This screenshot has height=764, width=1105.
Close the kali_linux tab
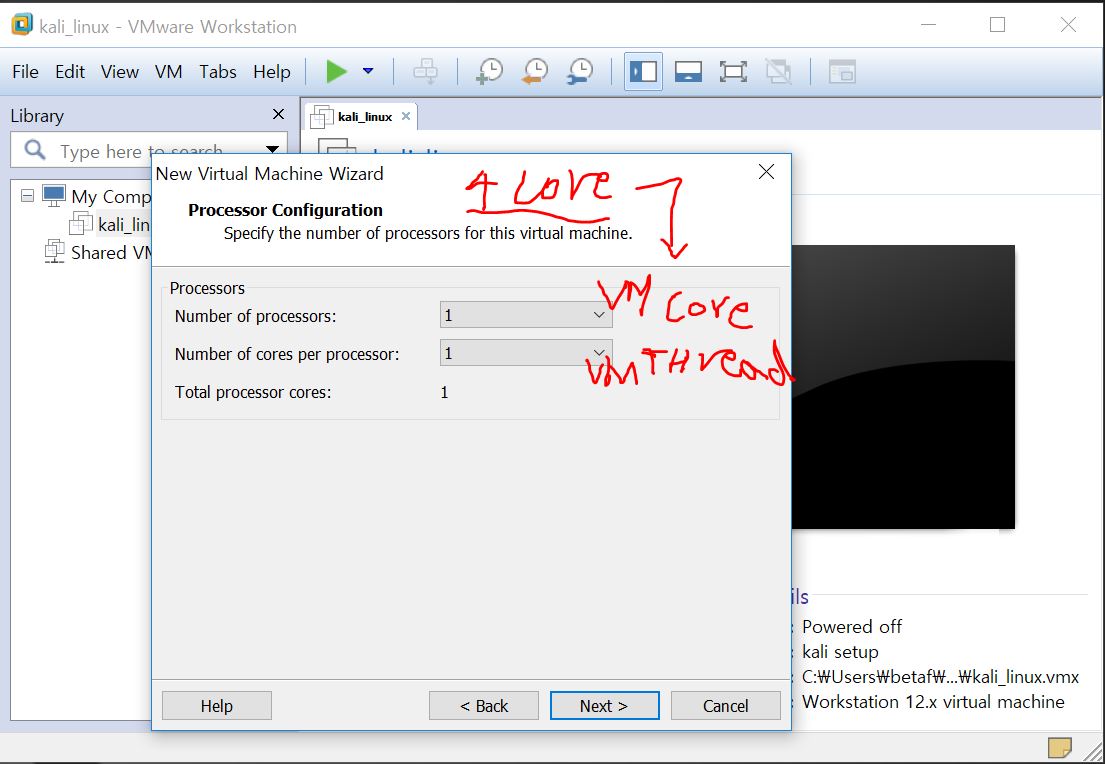pos(406,116)
